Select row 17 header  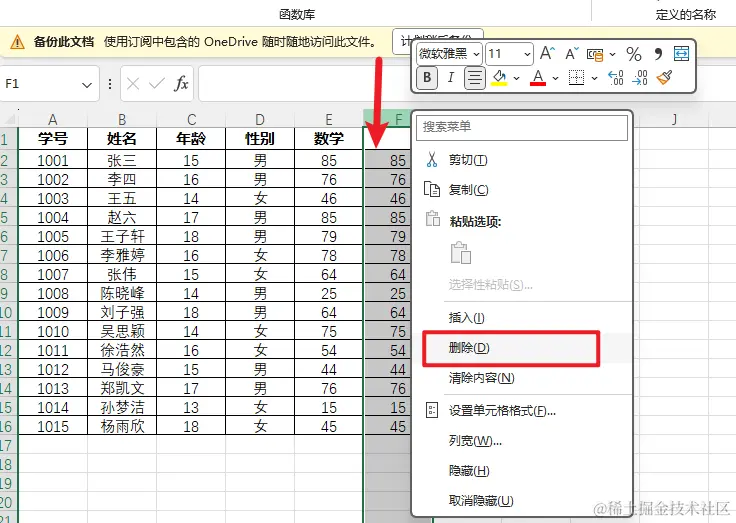(7, 445)
